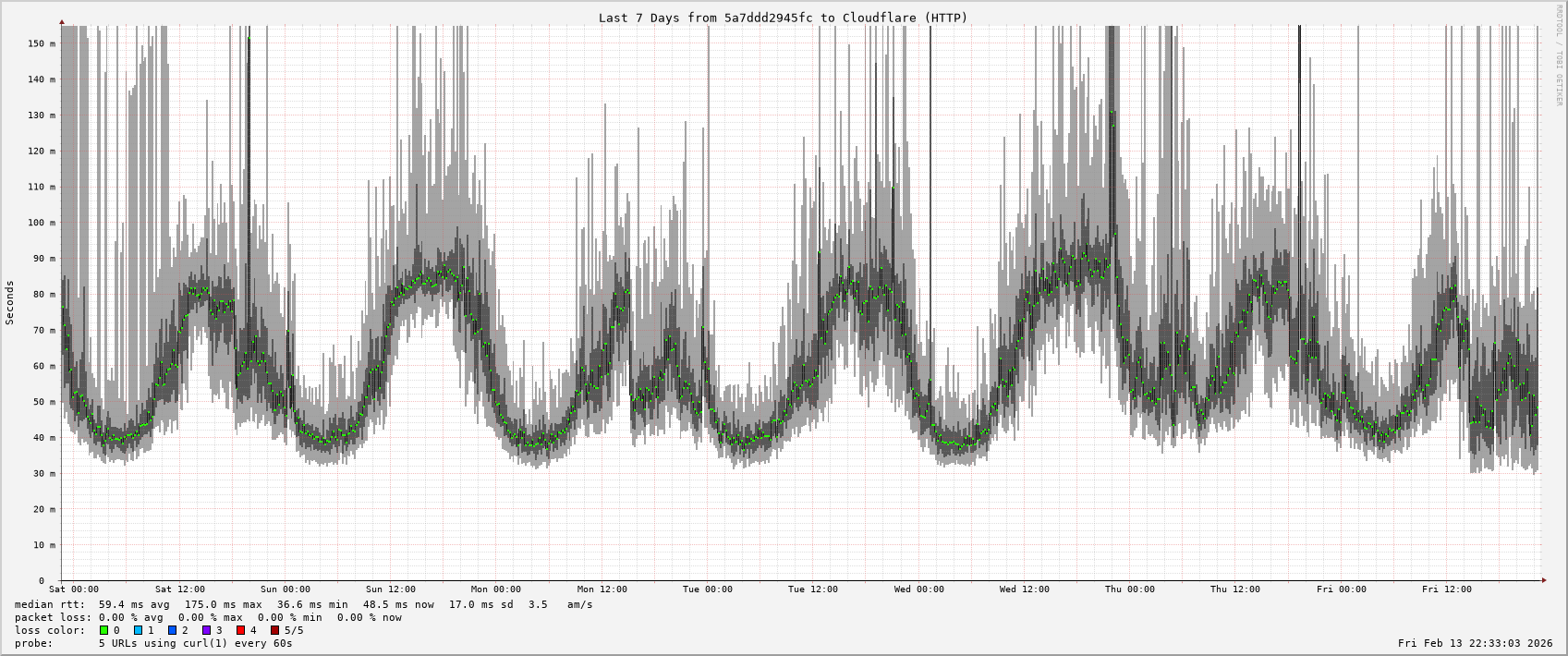Image resolution: width=1568 pixels, height=656 pixels.
Task: Select the 'Sun 00:00' time axis label
Action: [286, 589]
